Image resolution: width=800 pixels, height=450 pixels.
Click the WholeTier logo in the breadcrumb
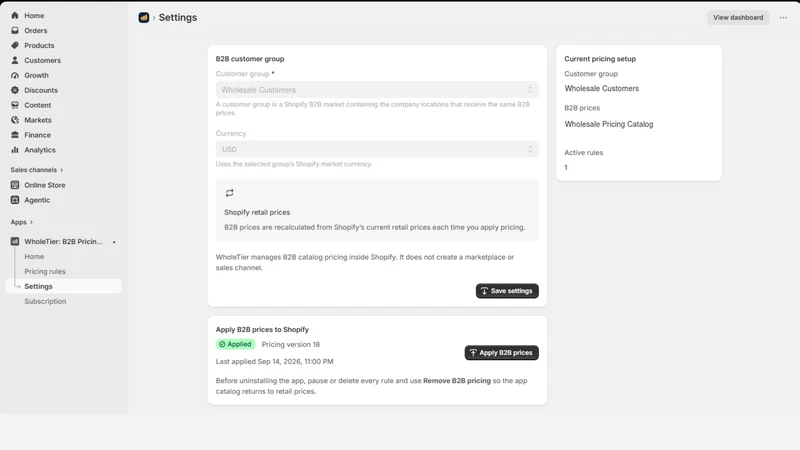(x=144, y=17)
